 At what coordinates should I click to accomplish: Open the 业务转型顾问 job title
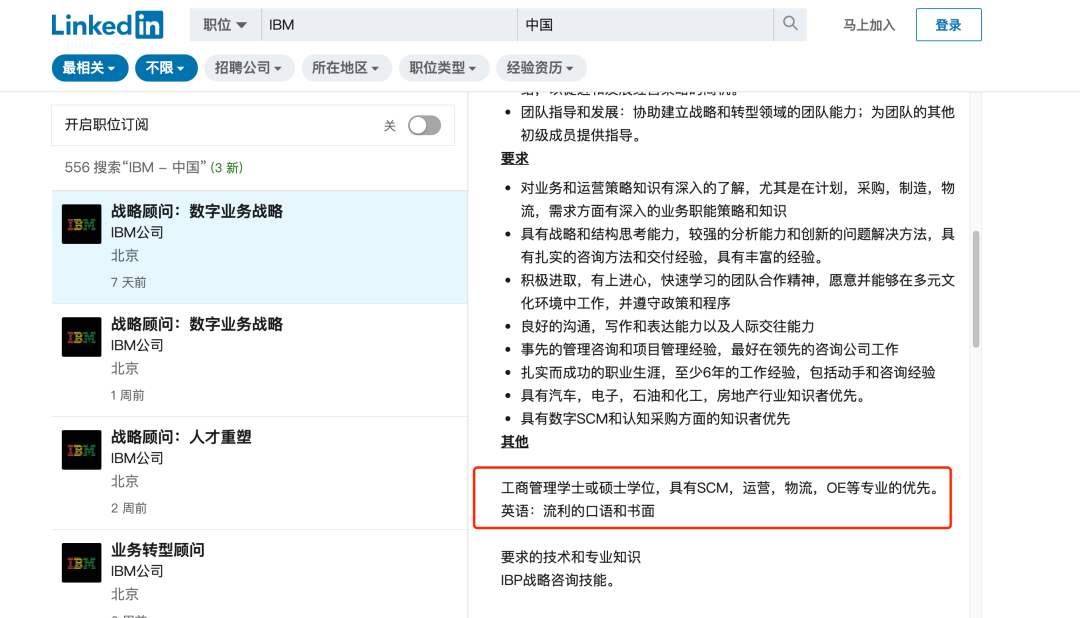(158, 550)
